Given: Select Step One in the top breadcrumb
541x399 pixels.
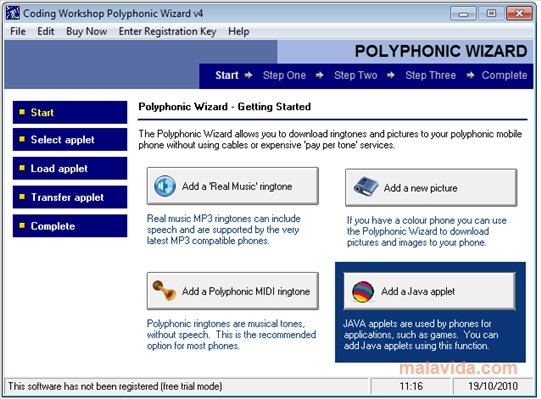Looking at the screenshot, I should [284, 75].
